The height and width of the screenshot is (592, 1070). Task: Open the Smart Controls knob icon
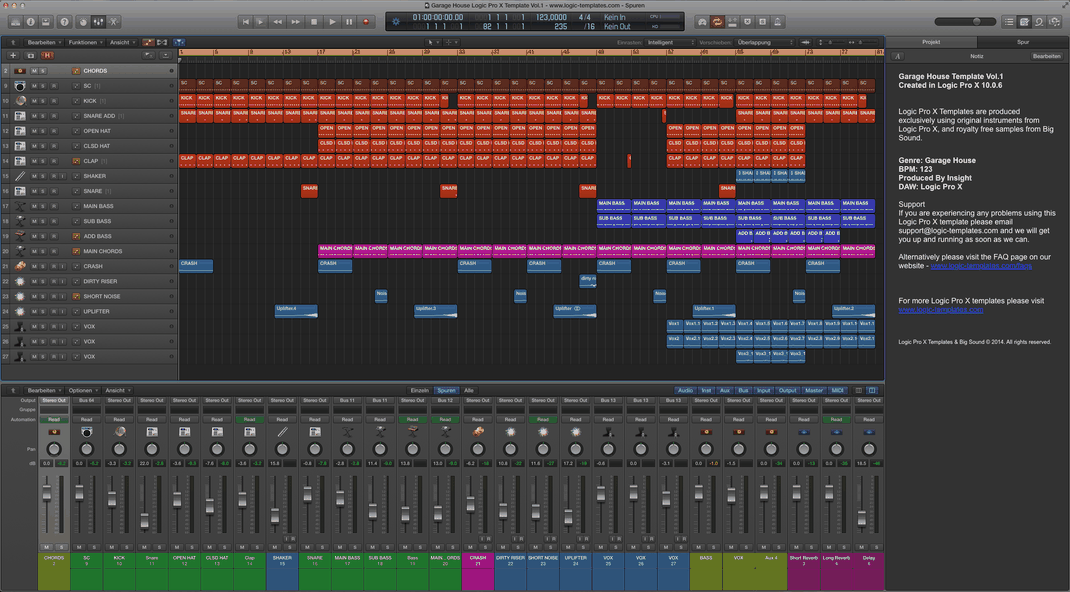coord(83,22)
